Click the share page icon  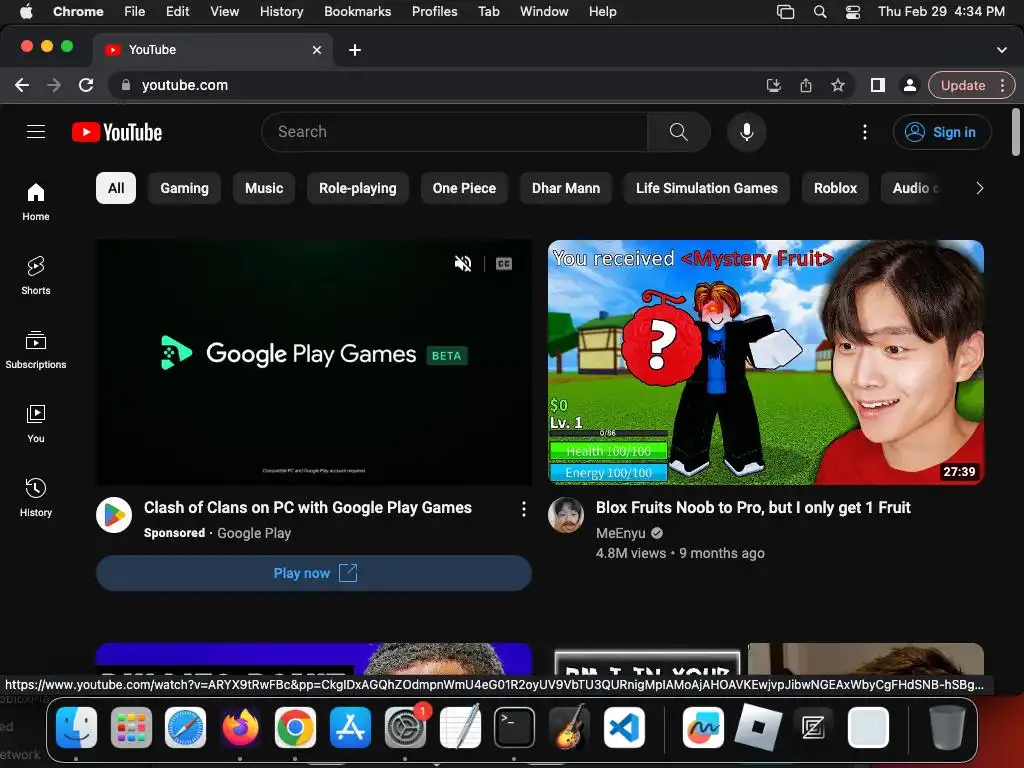806,86
